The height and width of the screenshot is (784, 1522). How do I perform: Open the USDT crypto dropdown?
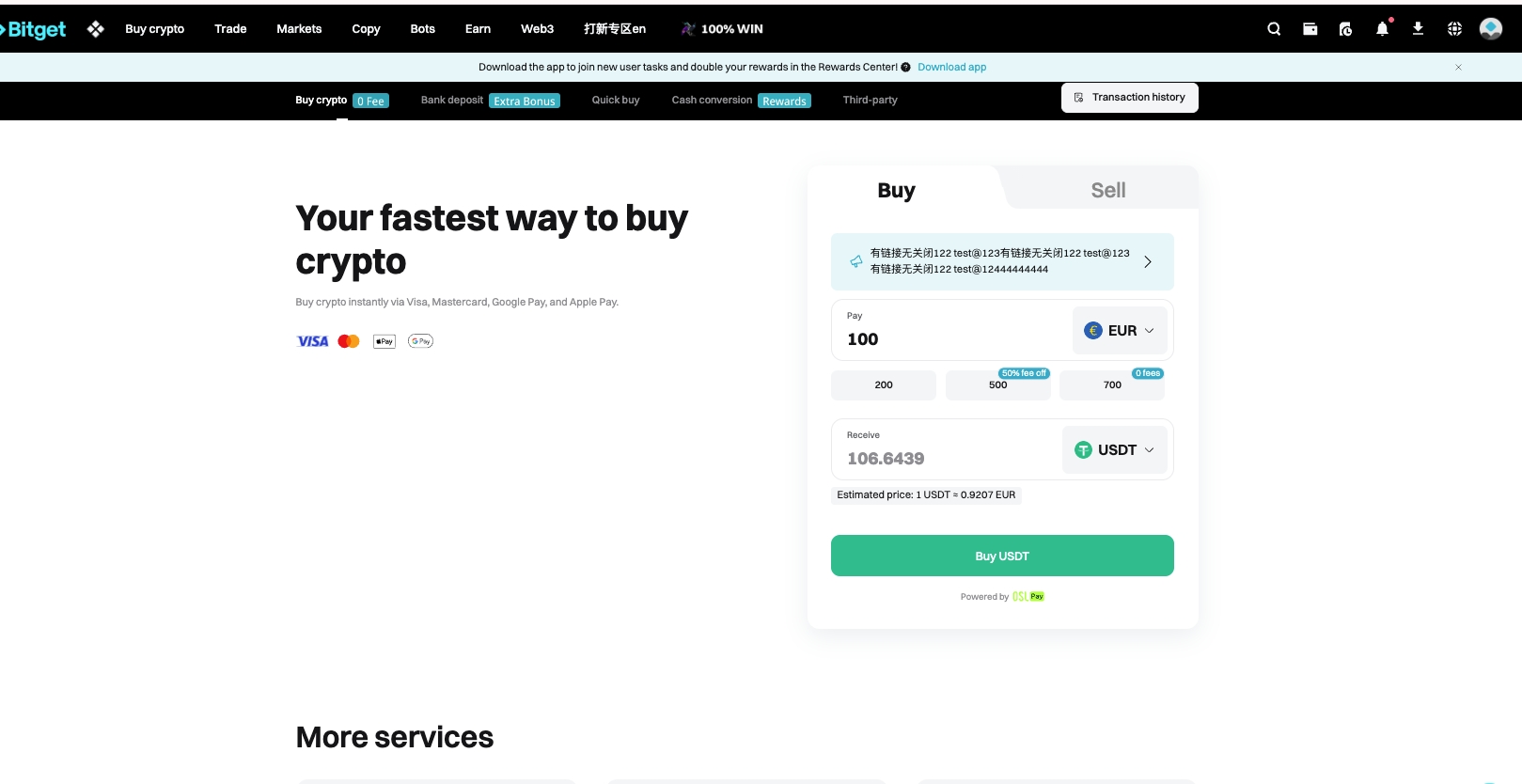(x=1114, y=450)
